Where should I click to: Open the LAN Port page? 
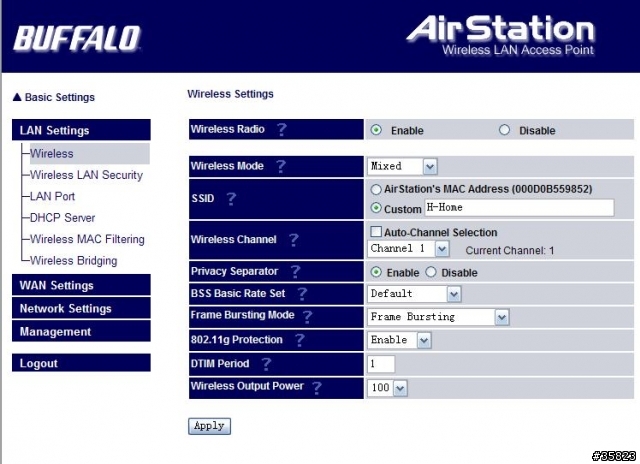pos(53,196)
